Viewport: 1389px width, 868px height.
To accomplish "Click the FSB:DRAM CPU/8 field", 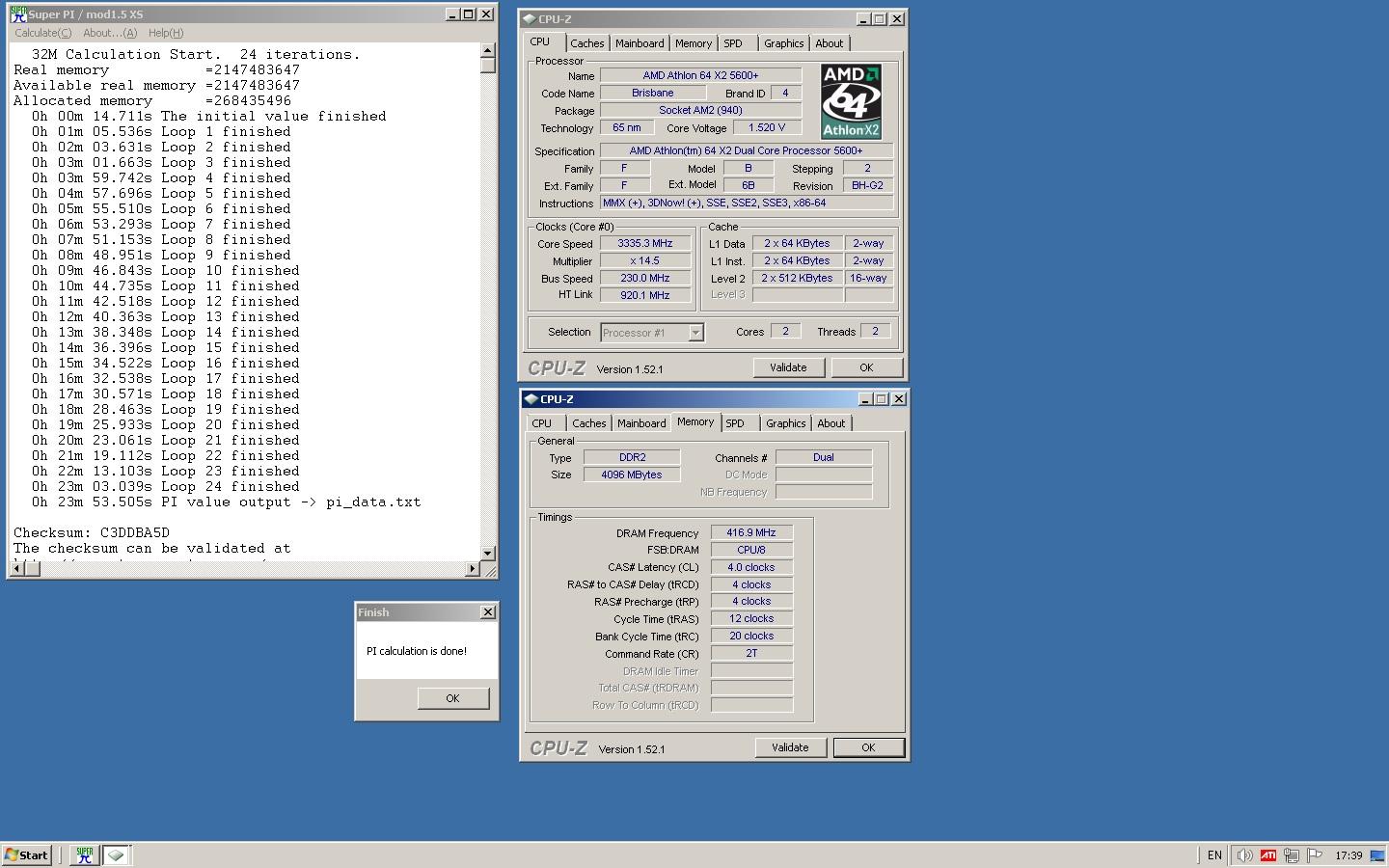I will click(x=751, y=550).
